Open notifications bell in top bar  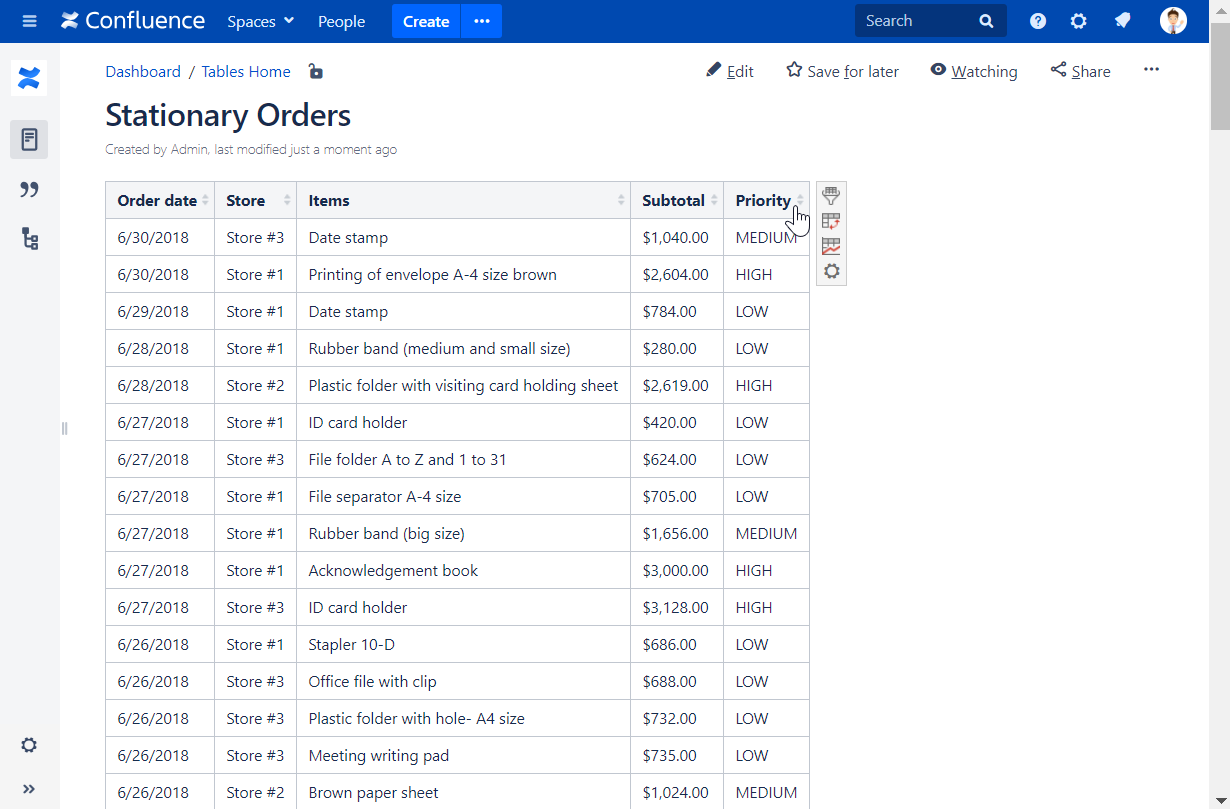[x=1122, y=20]
